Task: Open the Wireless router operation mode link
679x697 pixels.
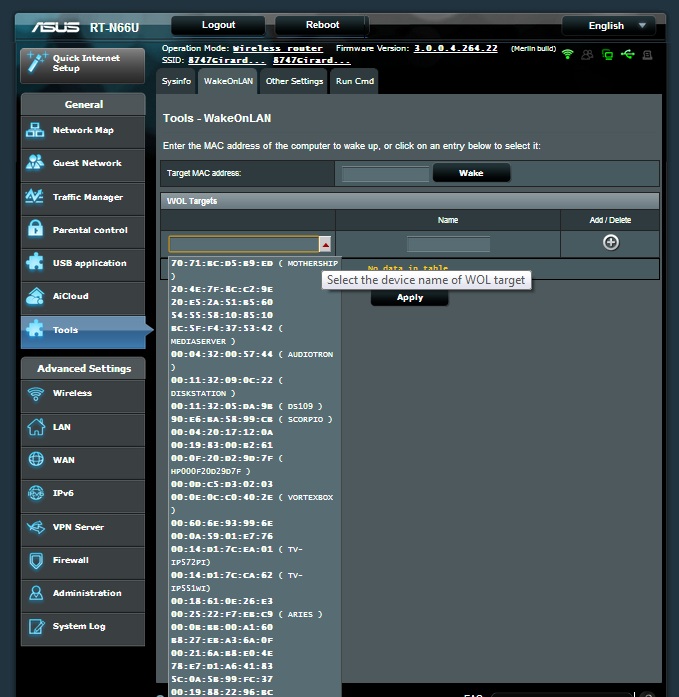Action: [278, 48]
